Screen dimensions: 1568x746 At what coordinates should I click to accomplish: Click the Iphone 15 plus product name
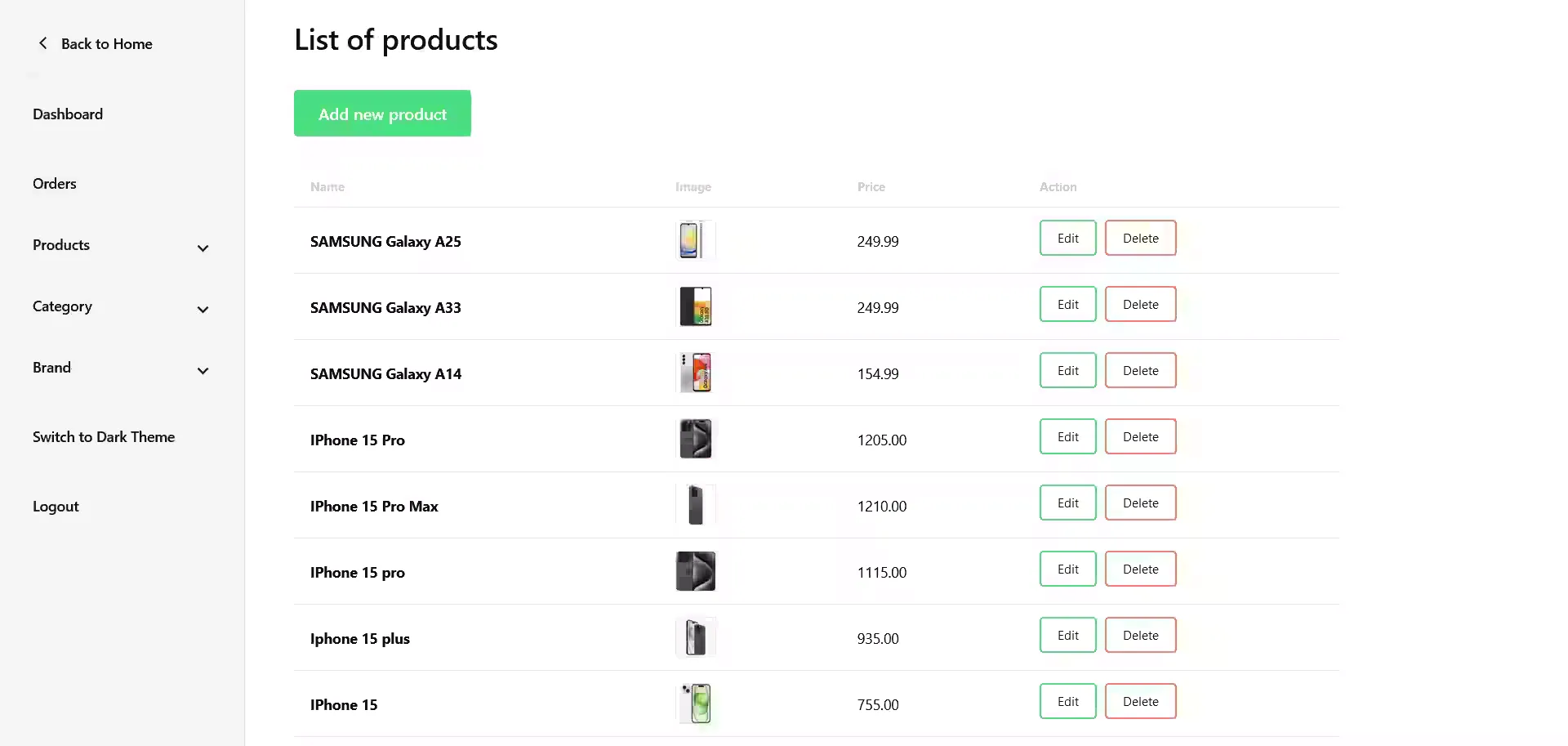click(359, 638)
